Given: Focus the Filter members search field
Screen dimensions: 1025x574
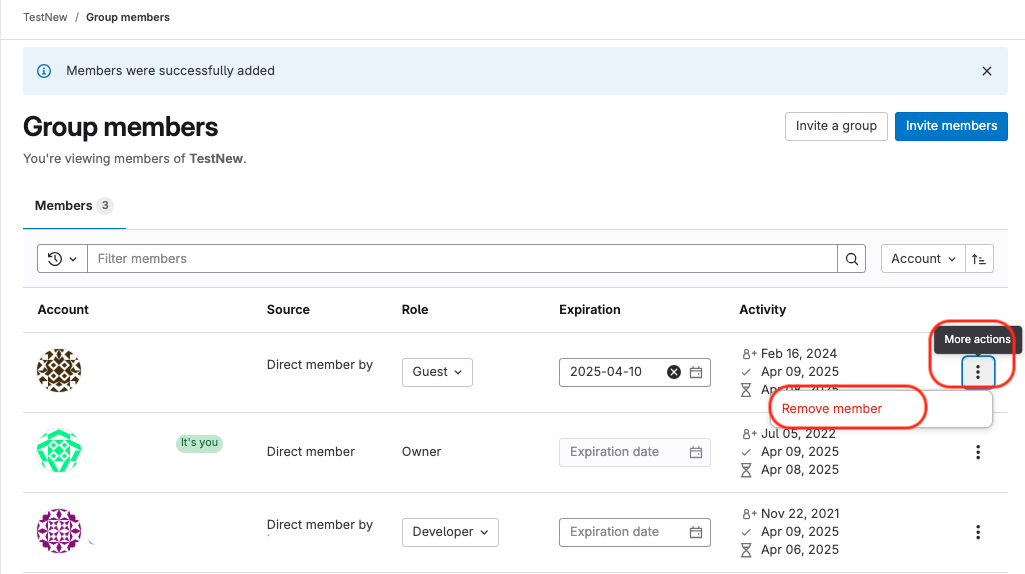Looking at the screenshot, I should coord(462,259).
